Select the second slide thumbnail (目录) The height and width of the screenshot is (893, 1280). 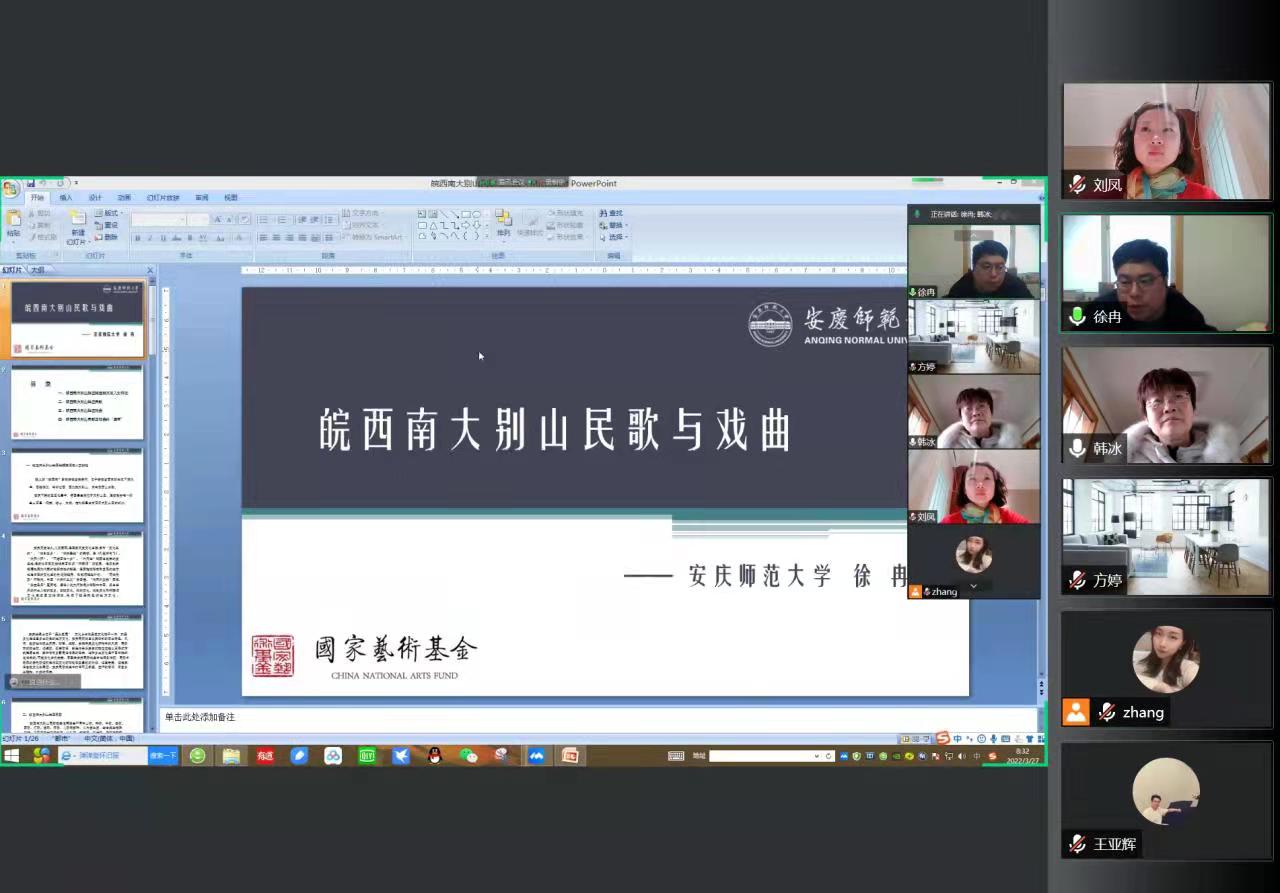click(77, 402)
